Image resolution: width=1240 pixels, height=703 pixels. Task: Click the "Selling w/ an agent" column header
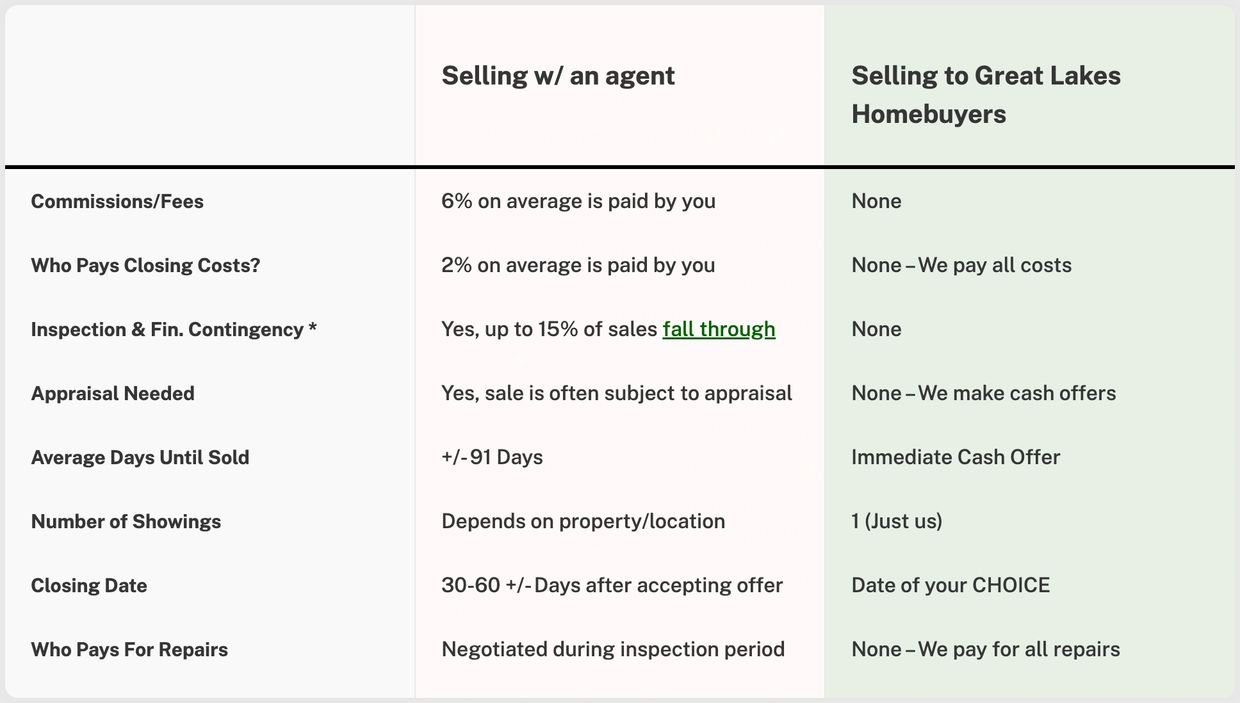pos(558,76)
